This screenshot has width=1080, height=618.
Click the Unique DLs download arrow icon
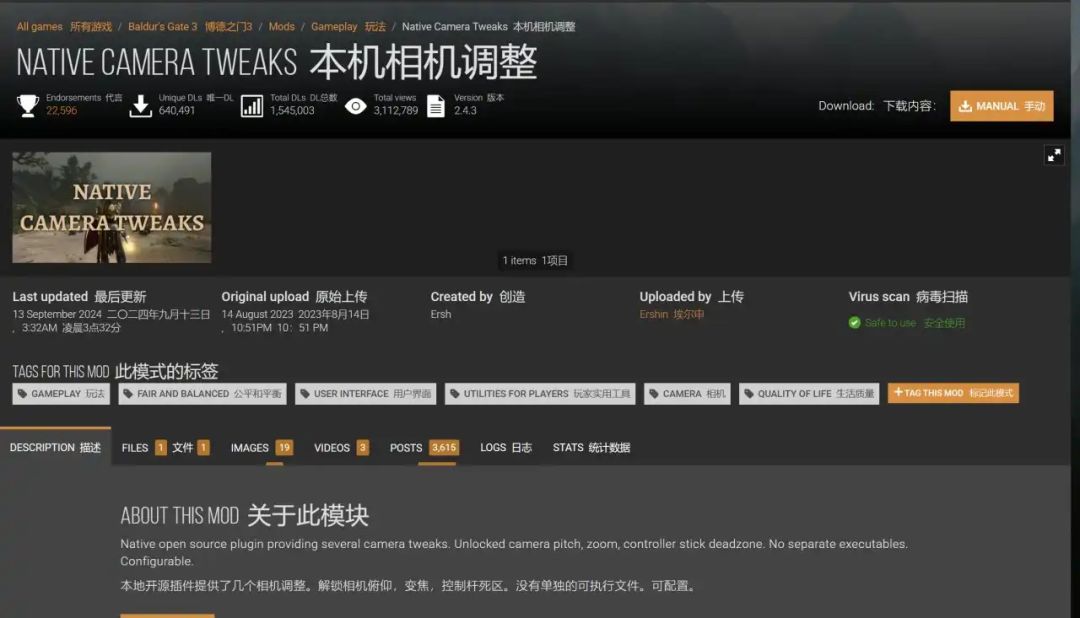tap(141, 105)
